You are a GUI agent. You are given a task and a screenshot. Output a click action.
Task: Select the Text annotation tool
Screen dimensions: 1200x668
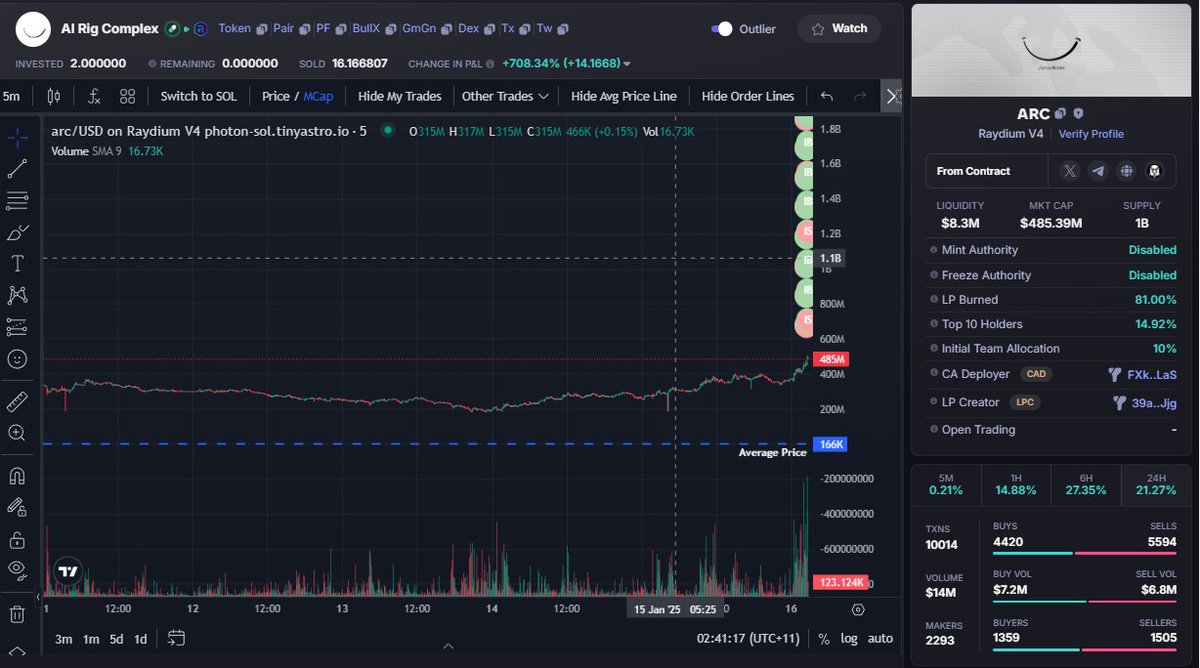pyautogui.click(x=17, y=264)
